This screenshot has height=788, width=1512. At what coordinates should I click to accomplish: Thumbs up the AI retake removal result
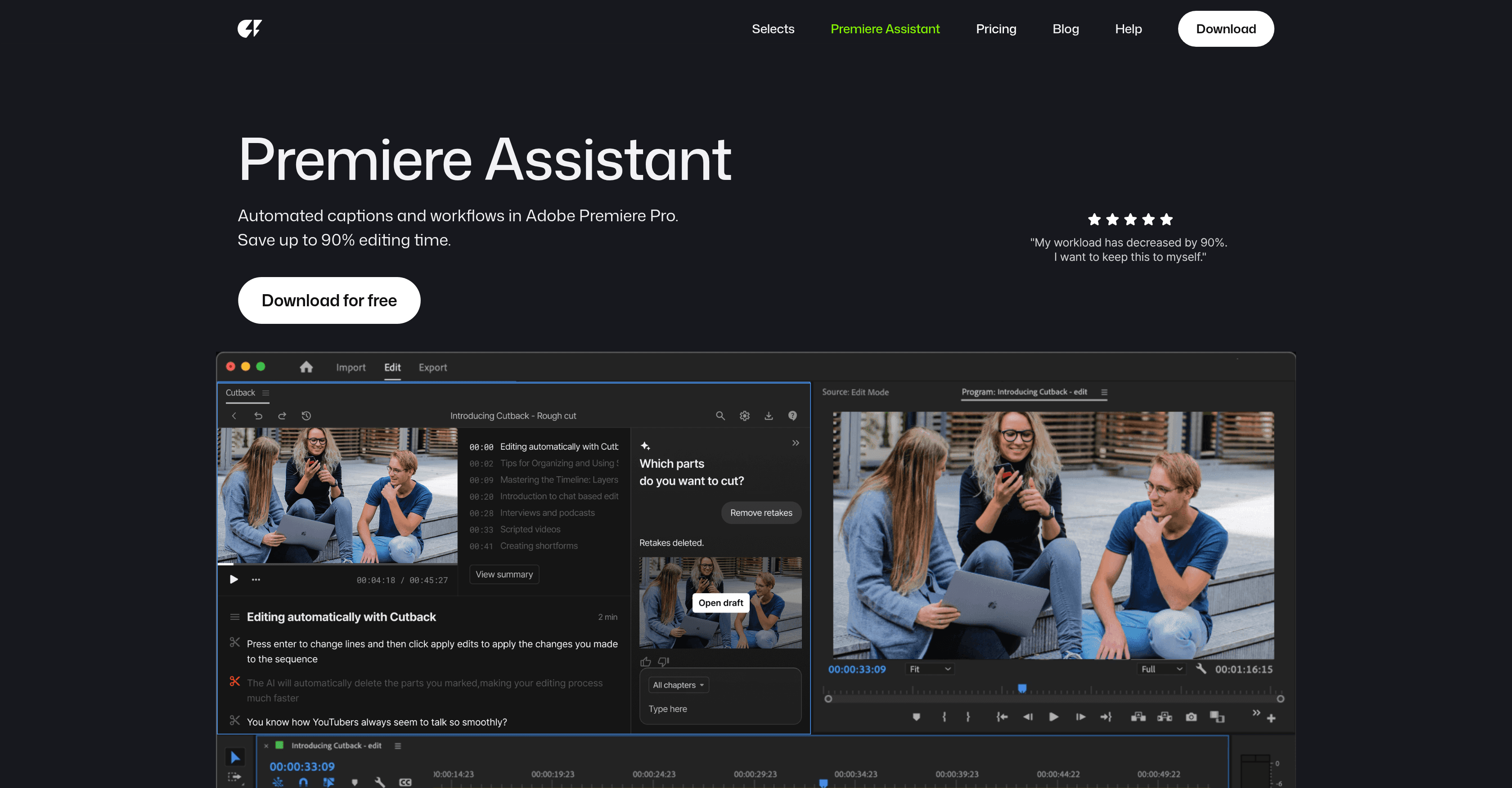click(646, 661)
